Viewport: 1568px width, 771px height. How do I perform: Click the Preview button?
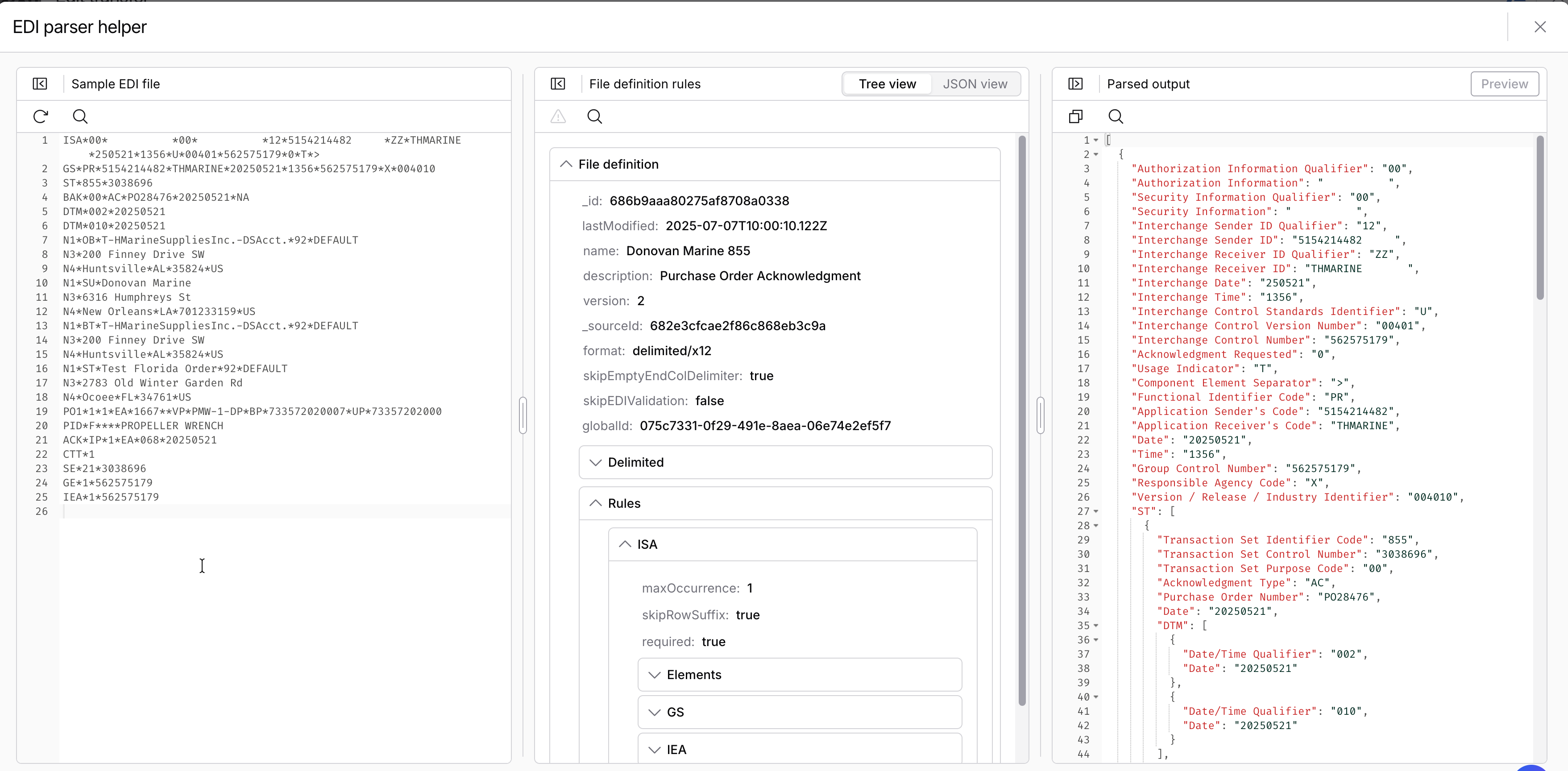(1504, 84)
